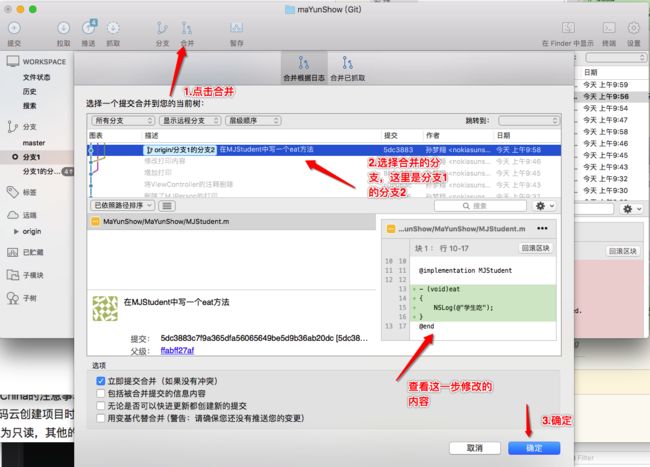650x467 pixels.
Task: Click the 确定 button
Action: (534, 448)
